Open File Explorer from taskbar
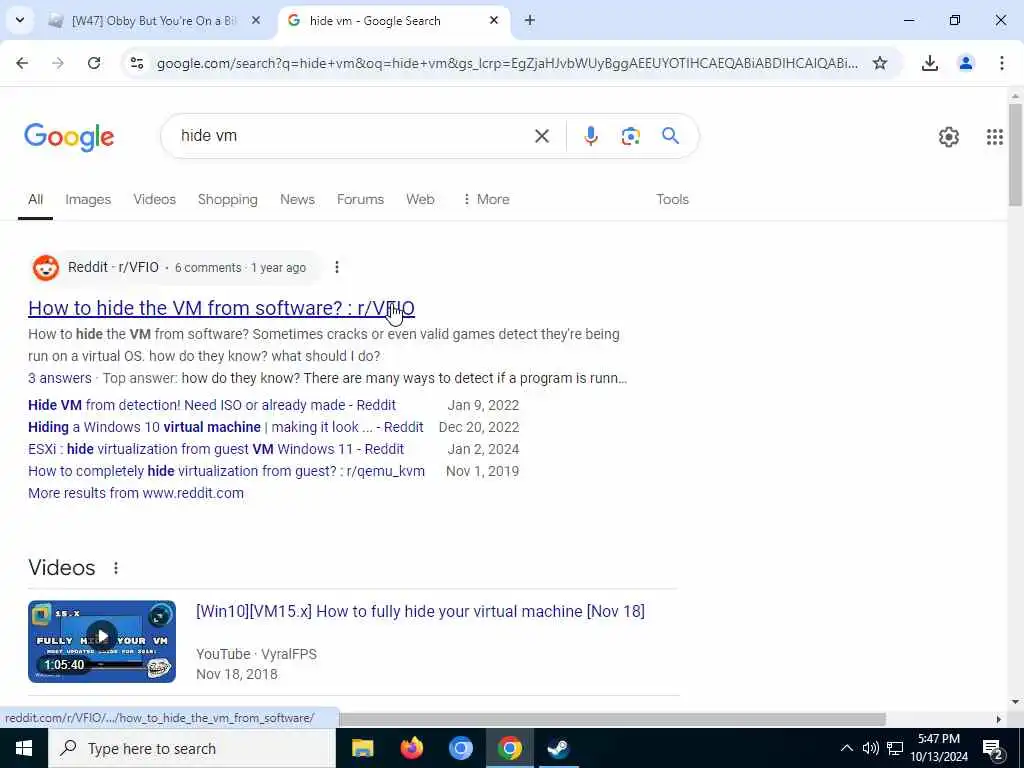This screenshot has width=1024, height=768. tap(362, 748)
